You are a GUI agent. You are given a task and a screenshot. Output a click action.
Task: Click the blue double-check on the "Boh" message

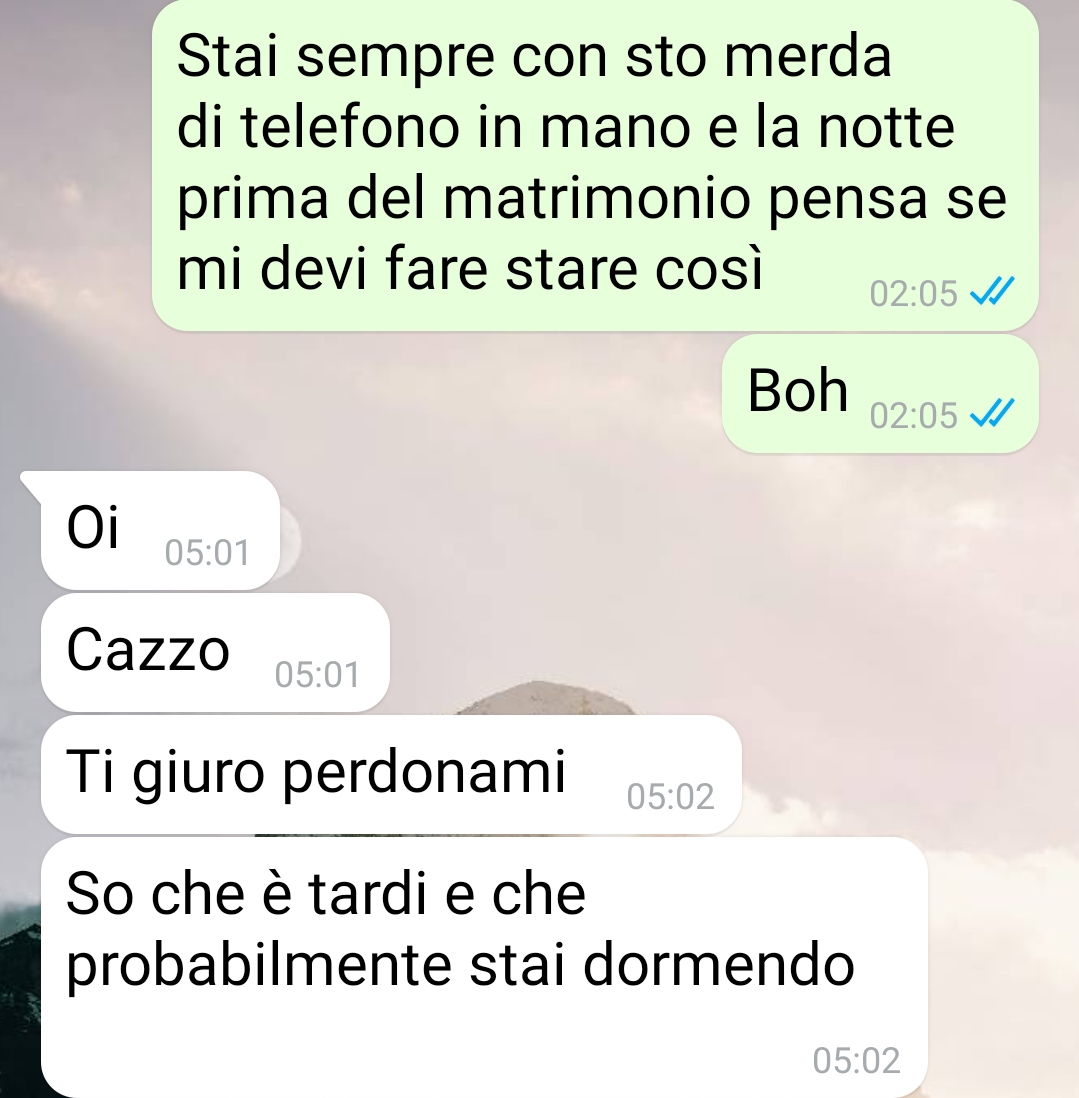pos(991,413)
